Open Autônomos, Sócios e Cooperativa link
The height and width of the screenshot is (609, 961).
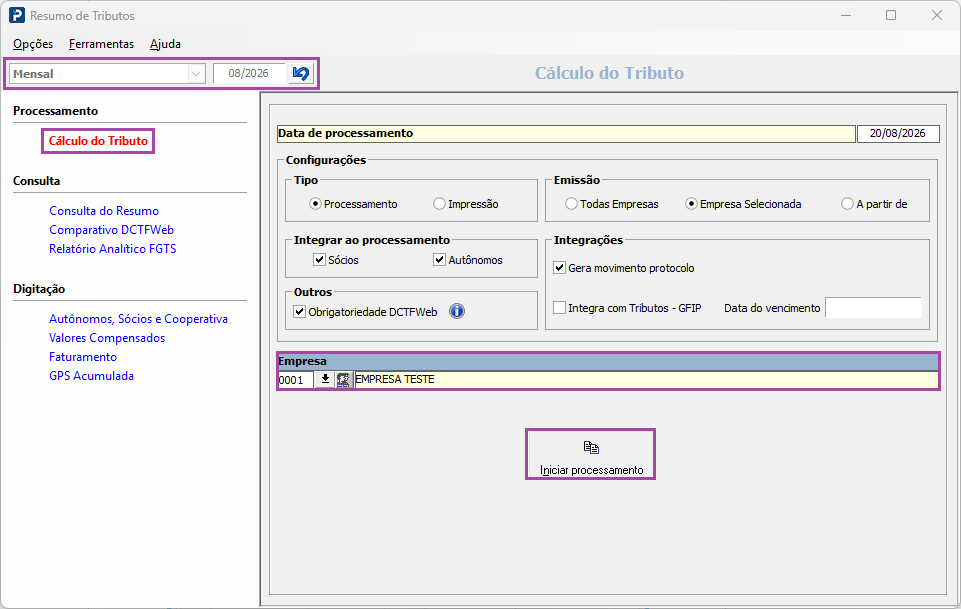(x=139, y=319)
